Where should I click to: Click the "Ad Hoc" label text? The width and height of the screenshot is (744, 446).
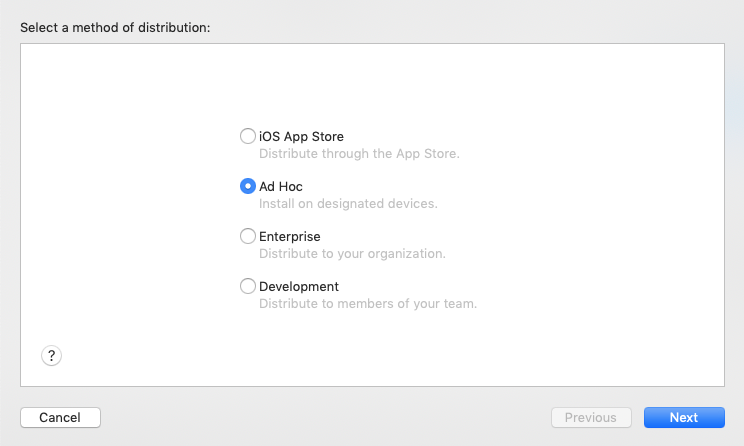[x=281, y=186]
